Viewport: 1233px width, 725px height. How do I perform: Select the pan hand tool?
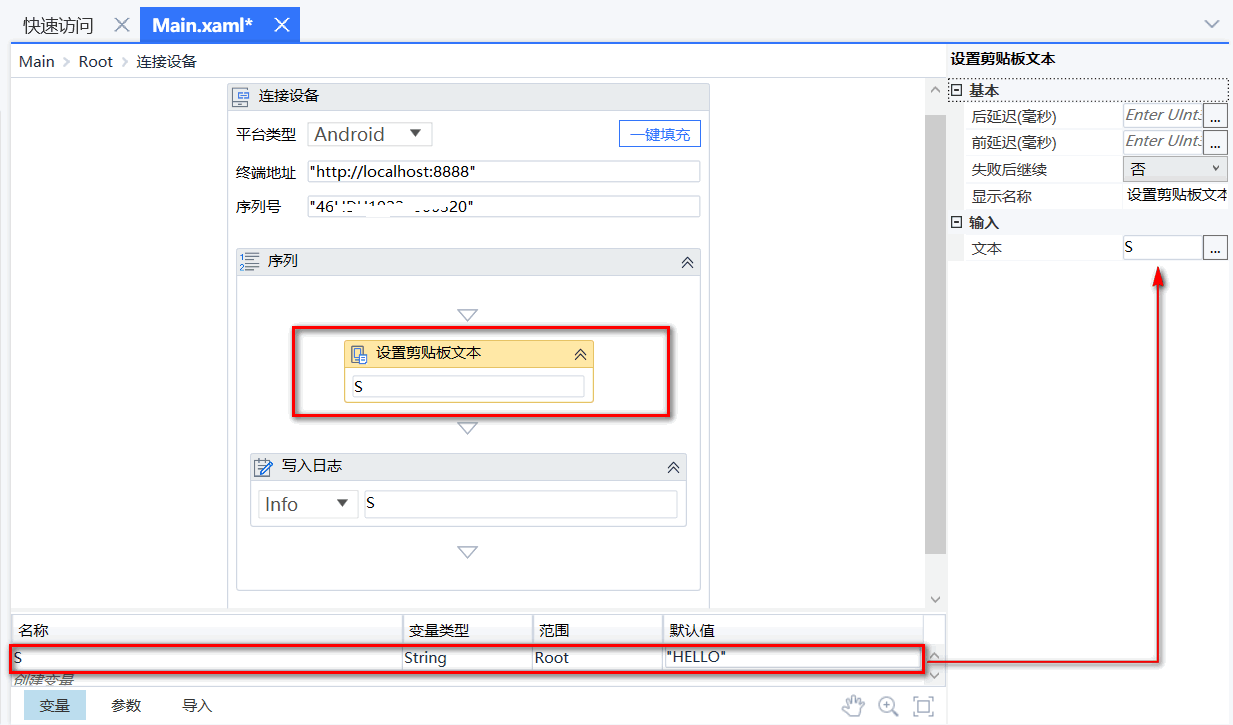click(x=852, y=706)
